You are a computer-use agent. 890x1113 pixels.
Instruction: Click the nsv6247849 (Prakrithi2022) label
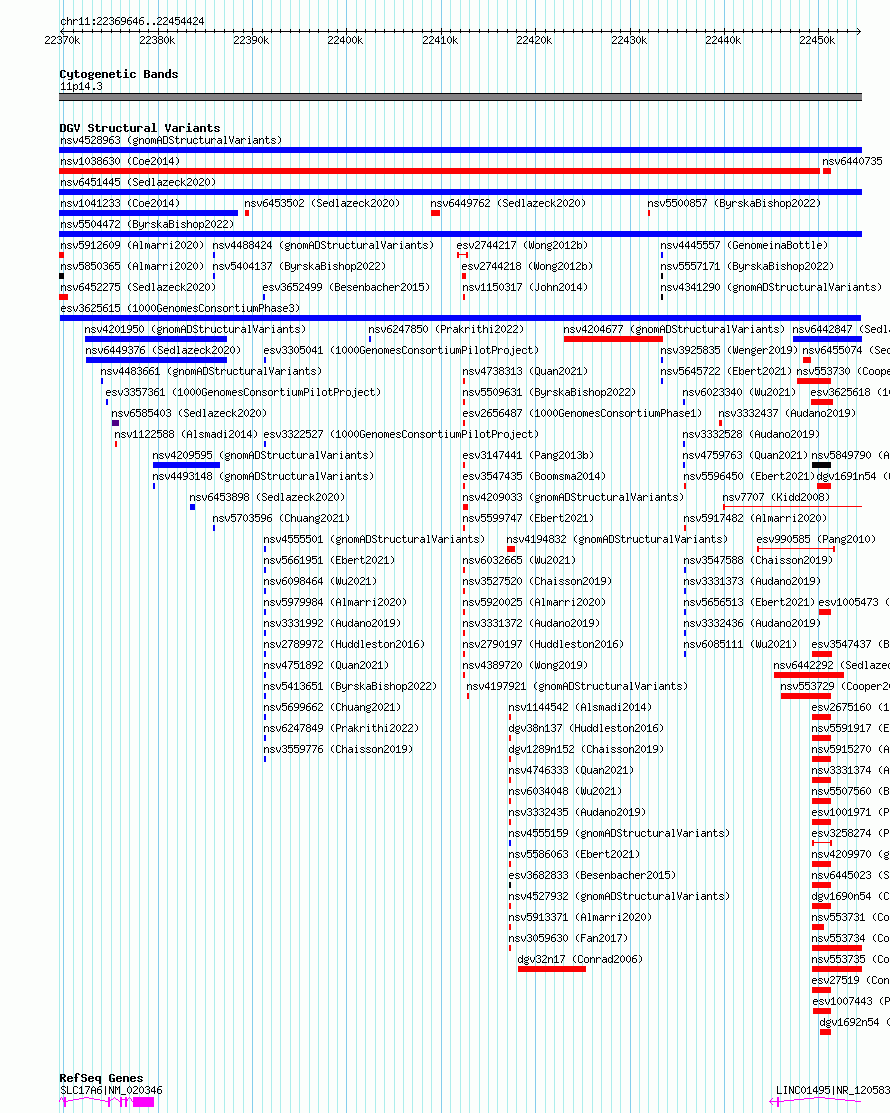[x=341, y=728]
